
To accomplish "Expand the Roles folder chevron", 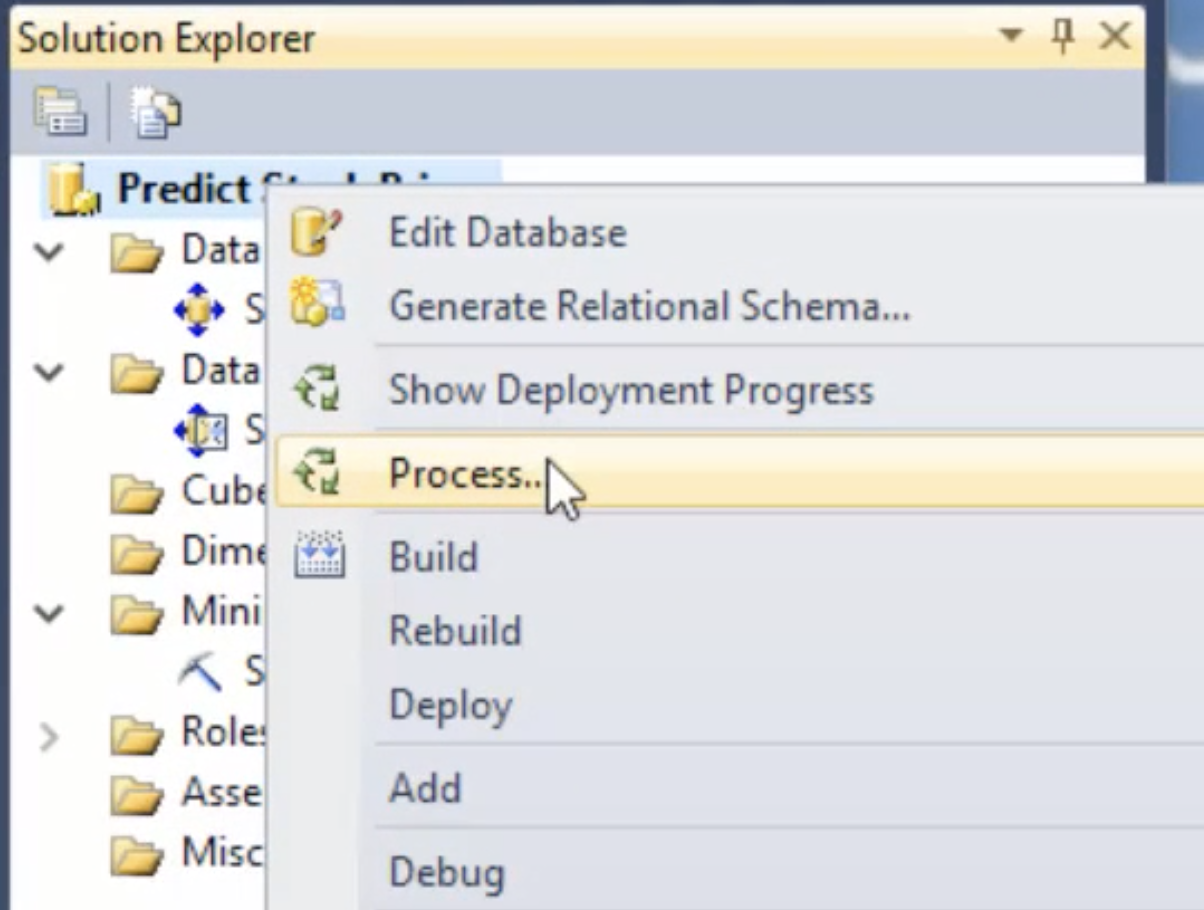I will click(48, 737).
